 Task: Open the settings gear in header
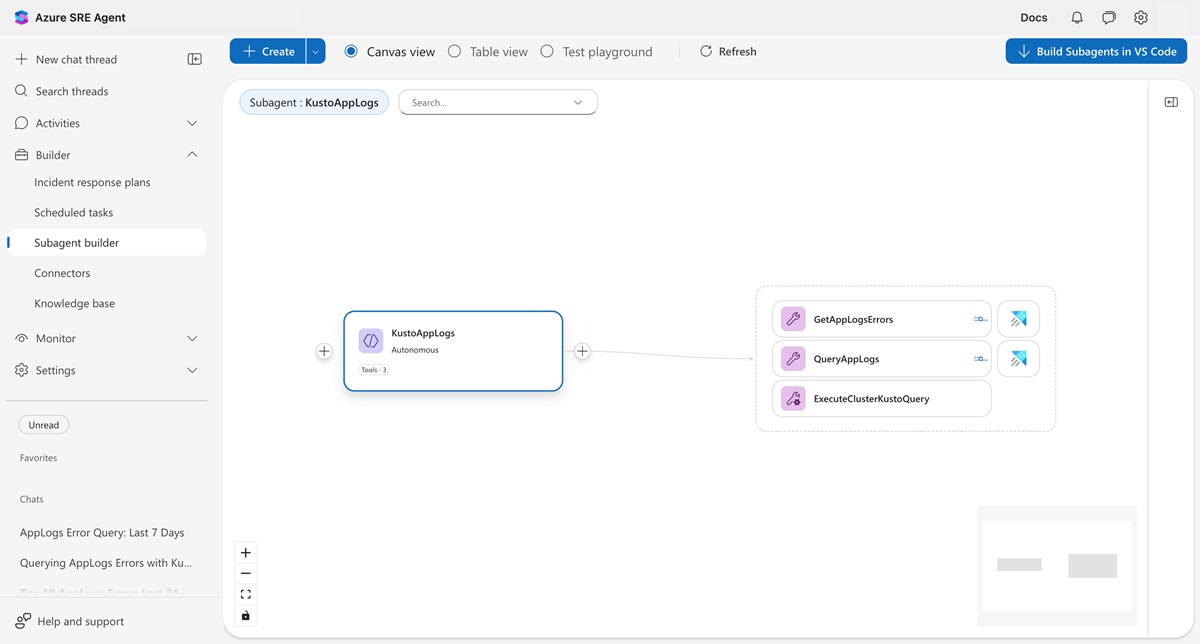click(x=1141, y=18)
